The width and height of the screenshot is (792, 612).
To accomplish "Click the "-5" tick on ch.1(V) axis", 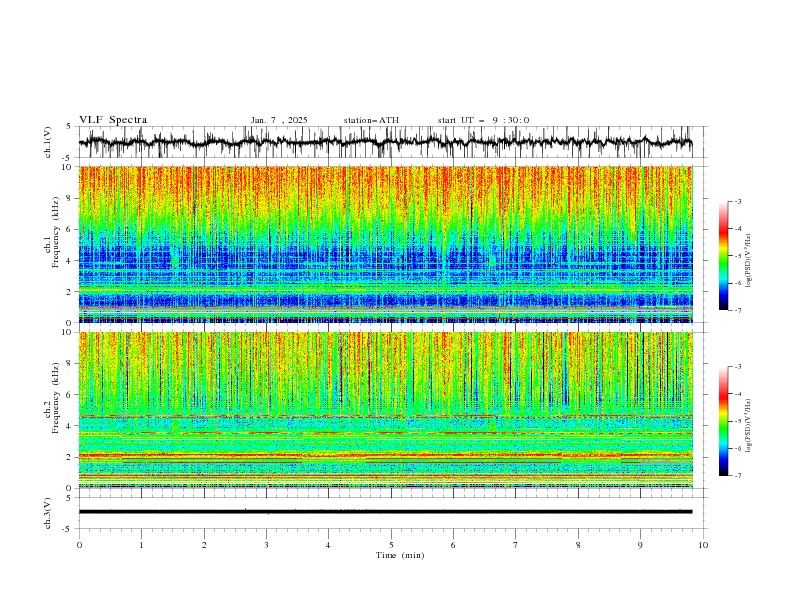I will [x=67, y=158].
